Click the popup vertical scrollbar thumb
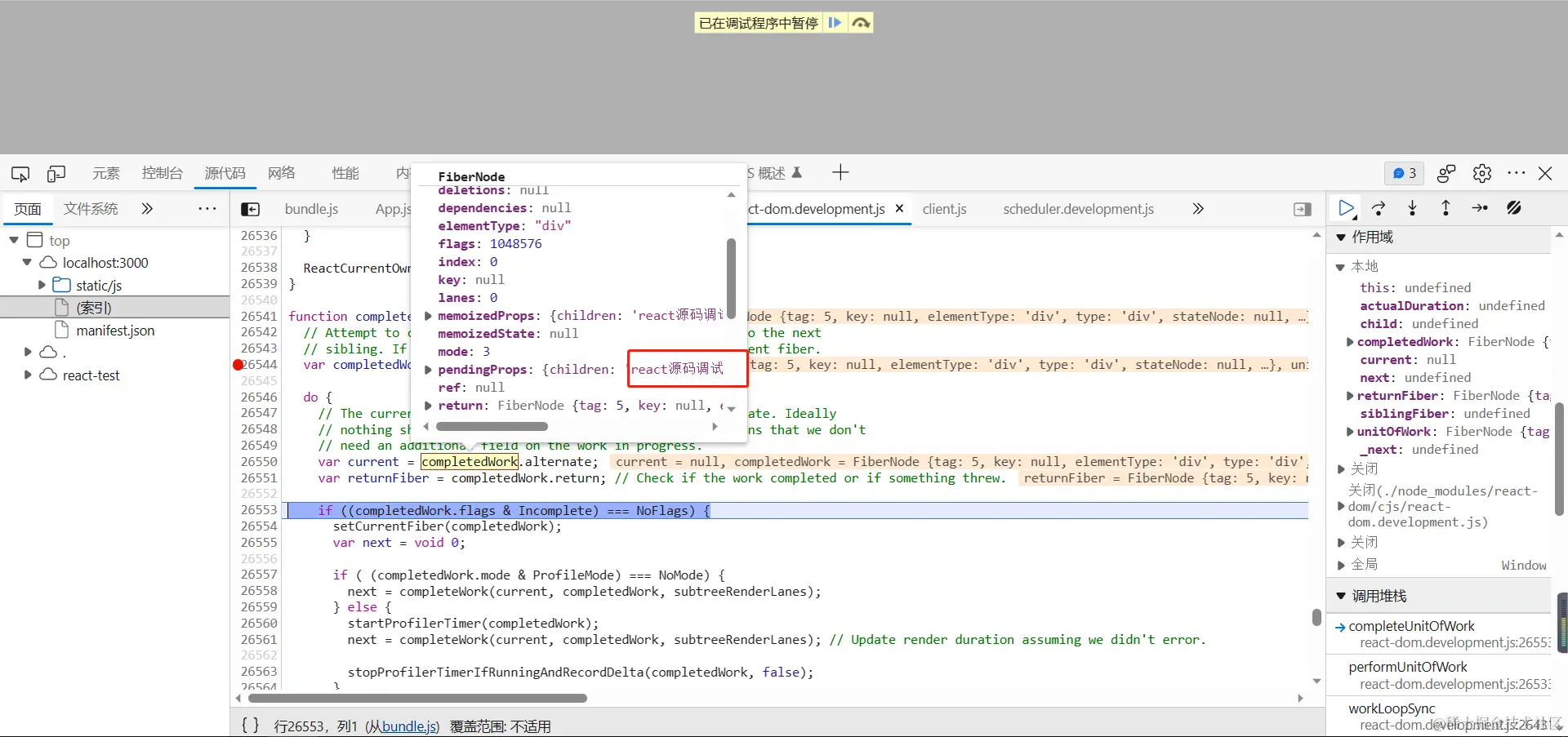The image size is (1568, 737). (x=731, y=278)
